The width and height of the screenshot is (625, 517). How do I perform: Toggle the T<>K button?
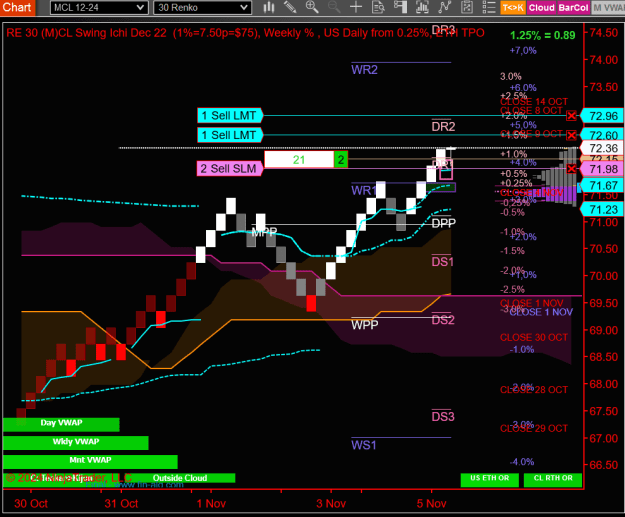[513, 8]
